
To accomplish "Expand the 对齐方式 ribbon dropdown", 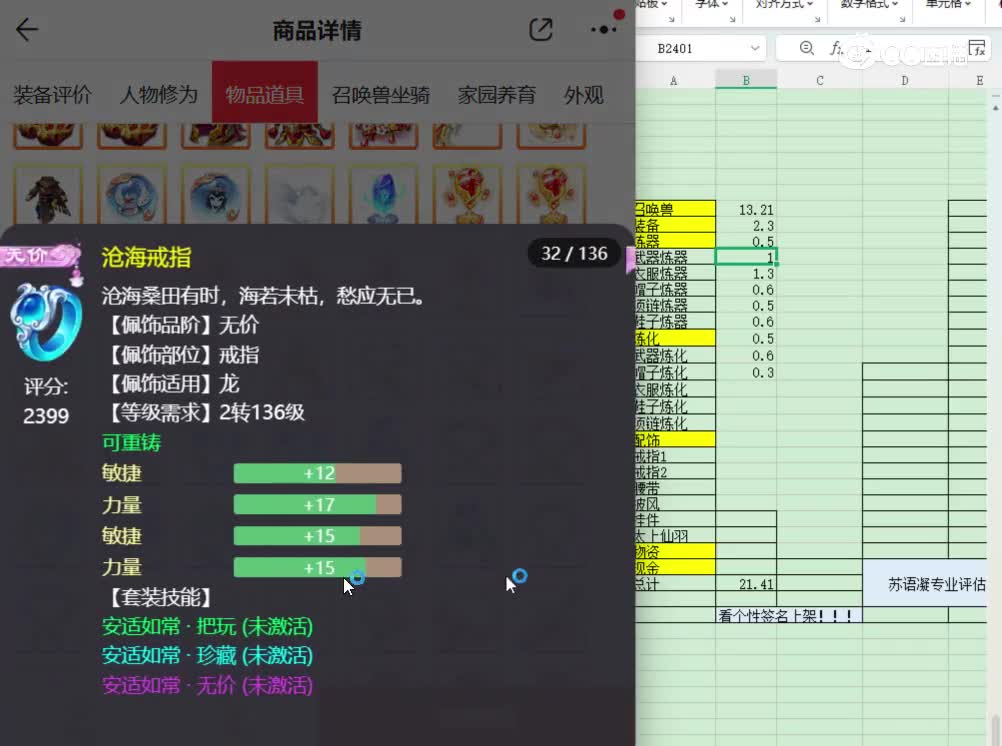I will click(x=784, y=4).
